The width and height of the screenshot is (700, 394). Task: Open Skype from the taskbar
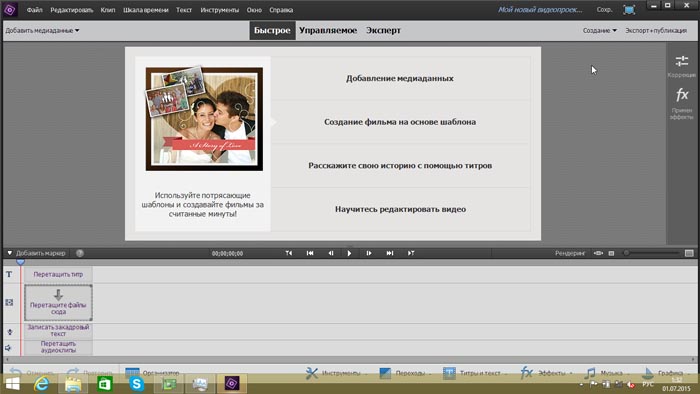pos(136,383)
